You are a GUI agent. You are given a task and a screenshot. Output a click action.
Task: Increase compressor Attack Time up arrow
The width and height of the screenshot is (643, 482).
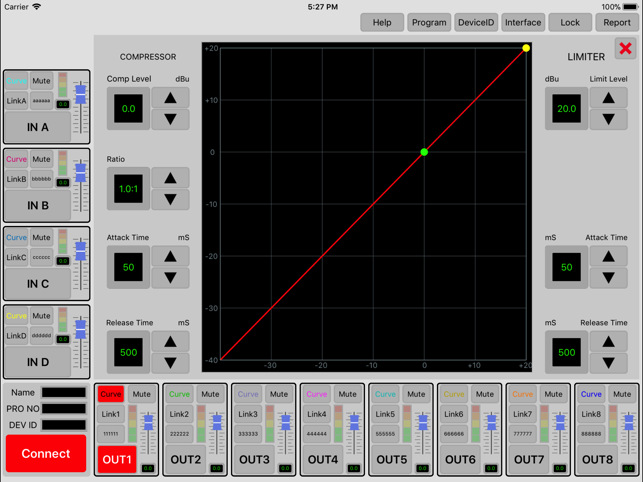point(170,256)
